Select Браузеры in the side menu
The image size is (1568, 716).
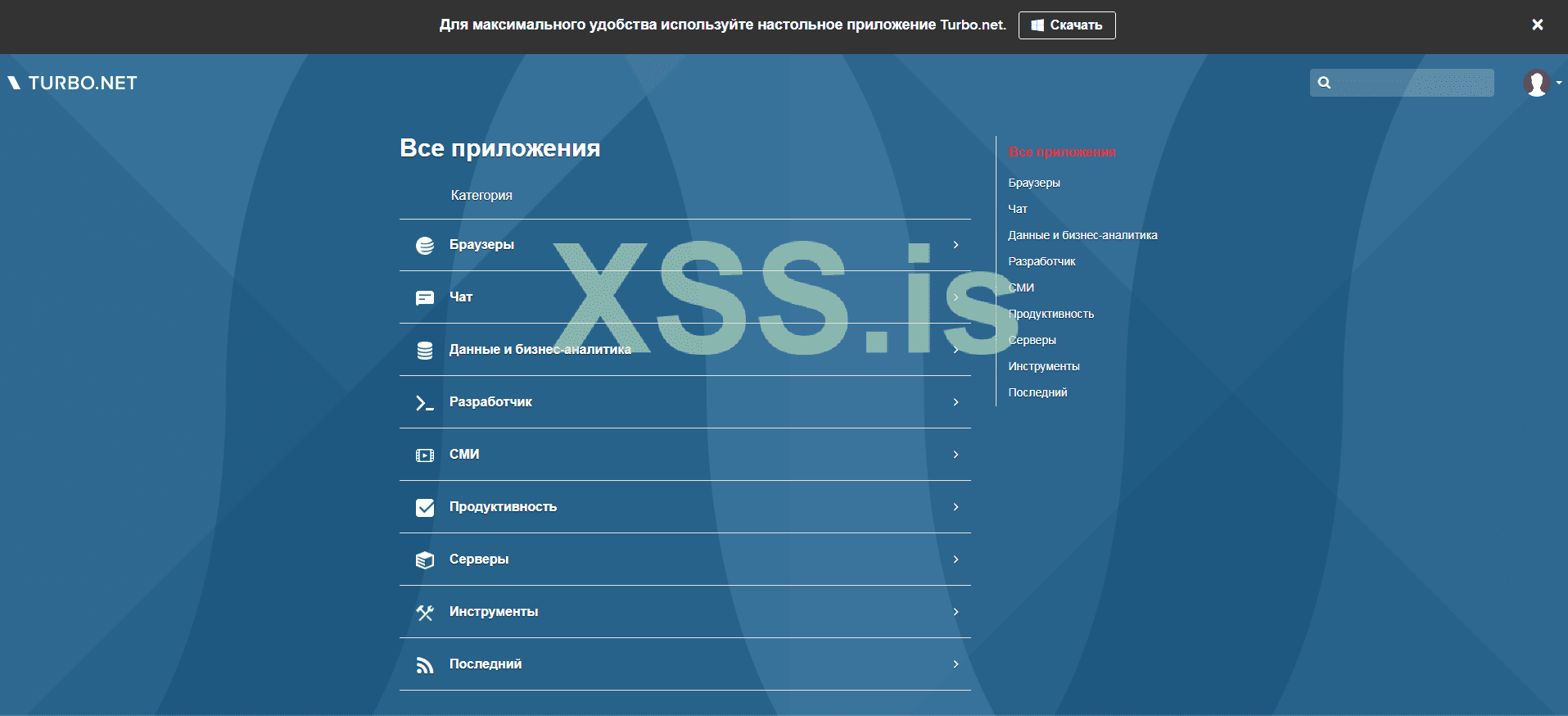tap(1034, 183)
